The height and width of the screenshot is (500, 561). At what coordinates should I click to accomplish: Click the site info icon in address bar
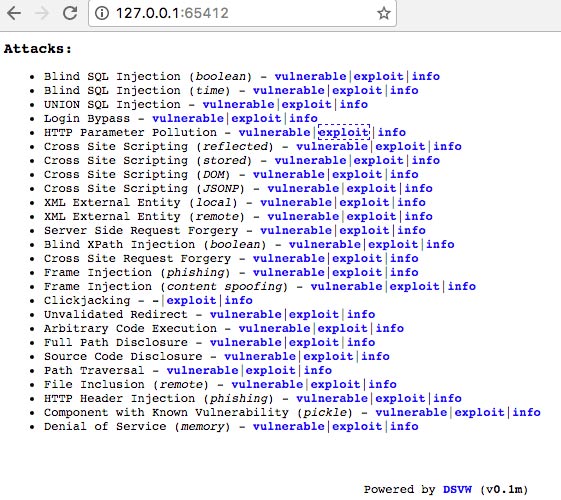click(102, 14)
